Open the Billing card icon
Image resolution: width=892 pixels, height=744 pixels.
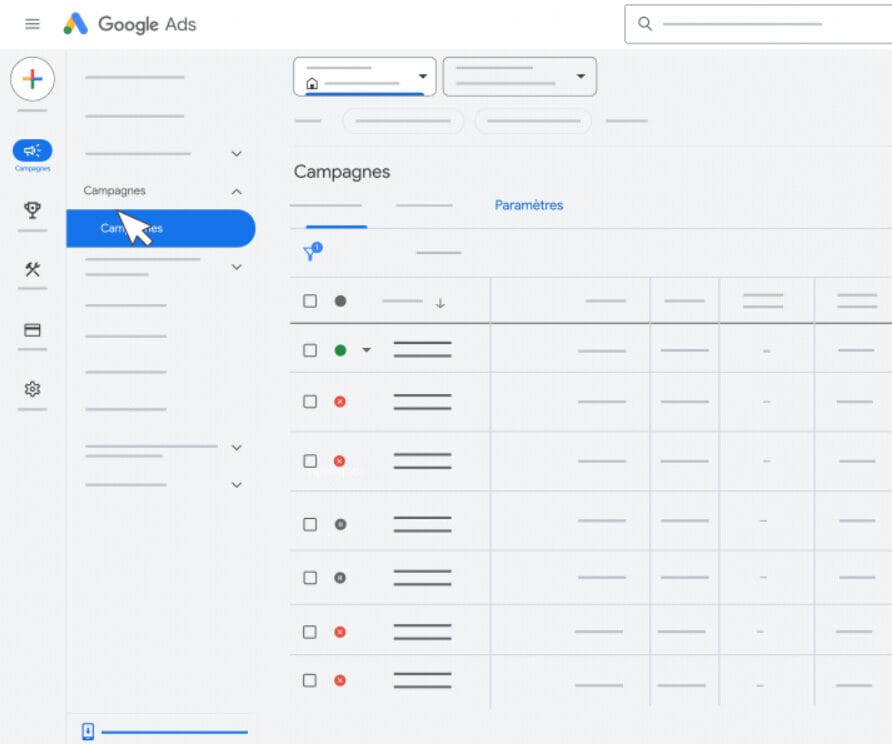tap(32, 330)
